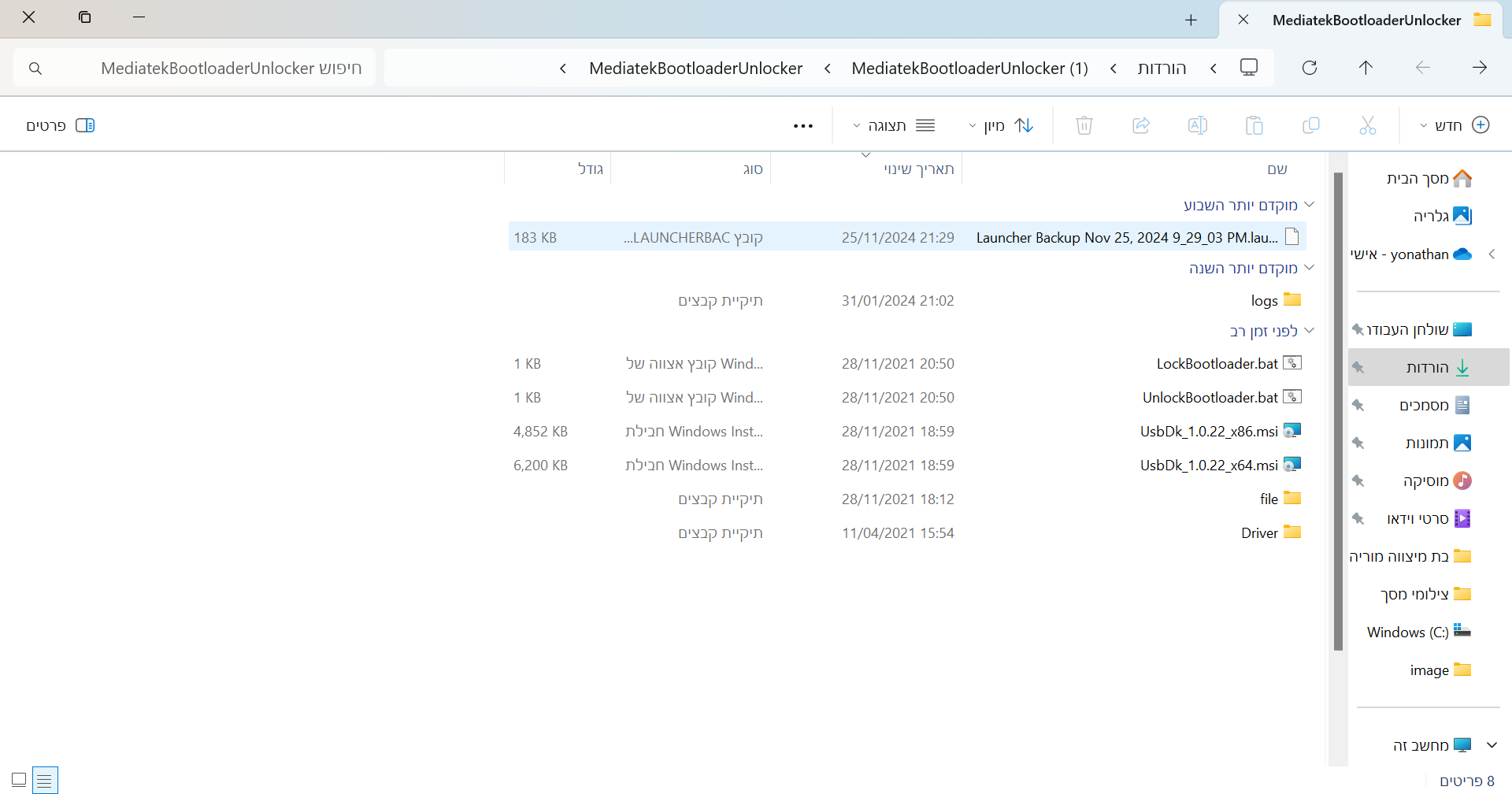Switch to large thumbnails view in status bar
1512x794 pixels.
pos(19,780)
